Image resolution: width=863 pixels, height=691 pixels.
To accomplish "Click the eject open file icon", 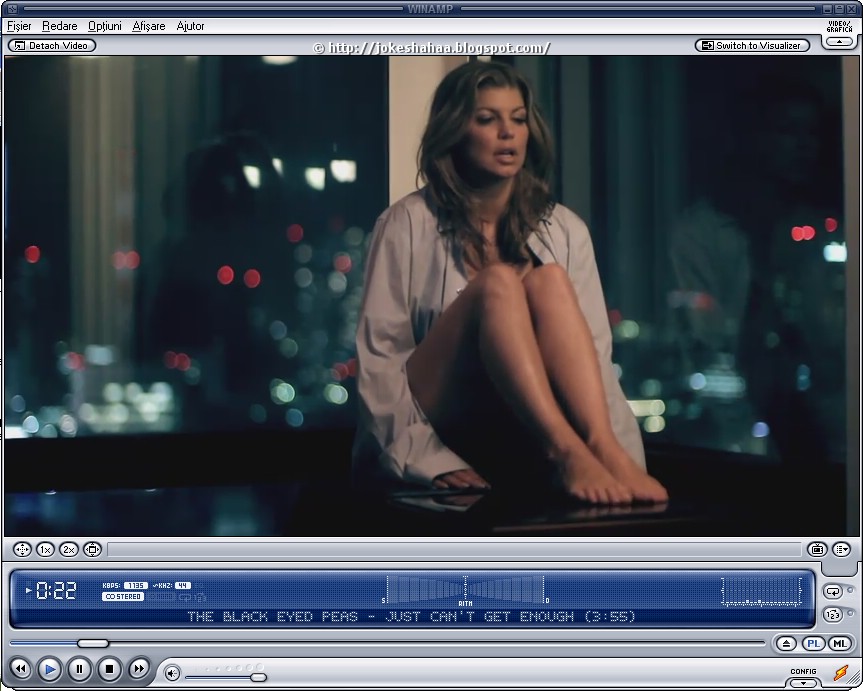I will click(786, 643).
